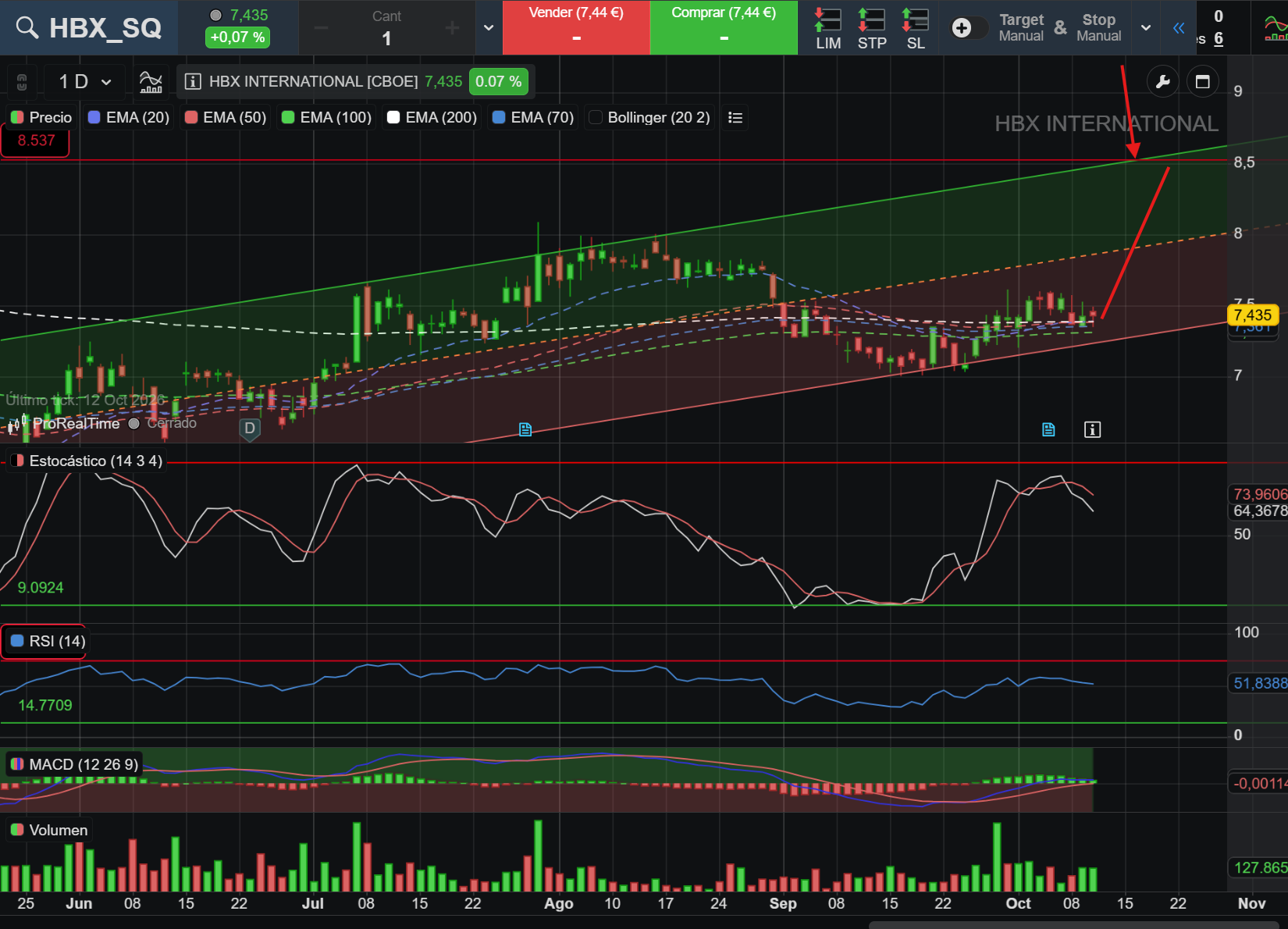
Task: Open the 1 D timeframe dropdown
Action: (85, 81)
